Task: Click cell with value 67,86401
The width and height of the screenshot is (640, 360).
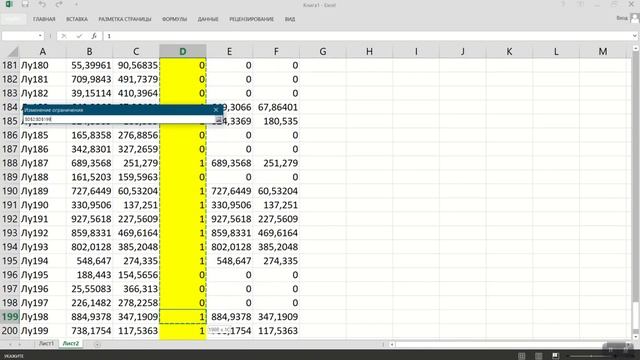Action: click(x=276, y=107)
